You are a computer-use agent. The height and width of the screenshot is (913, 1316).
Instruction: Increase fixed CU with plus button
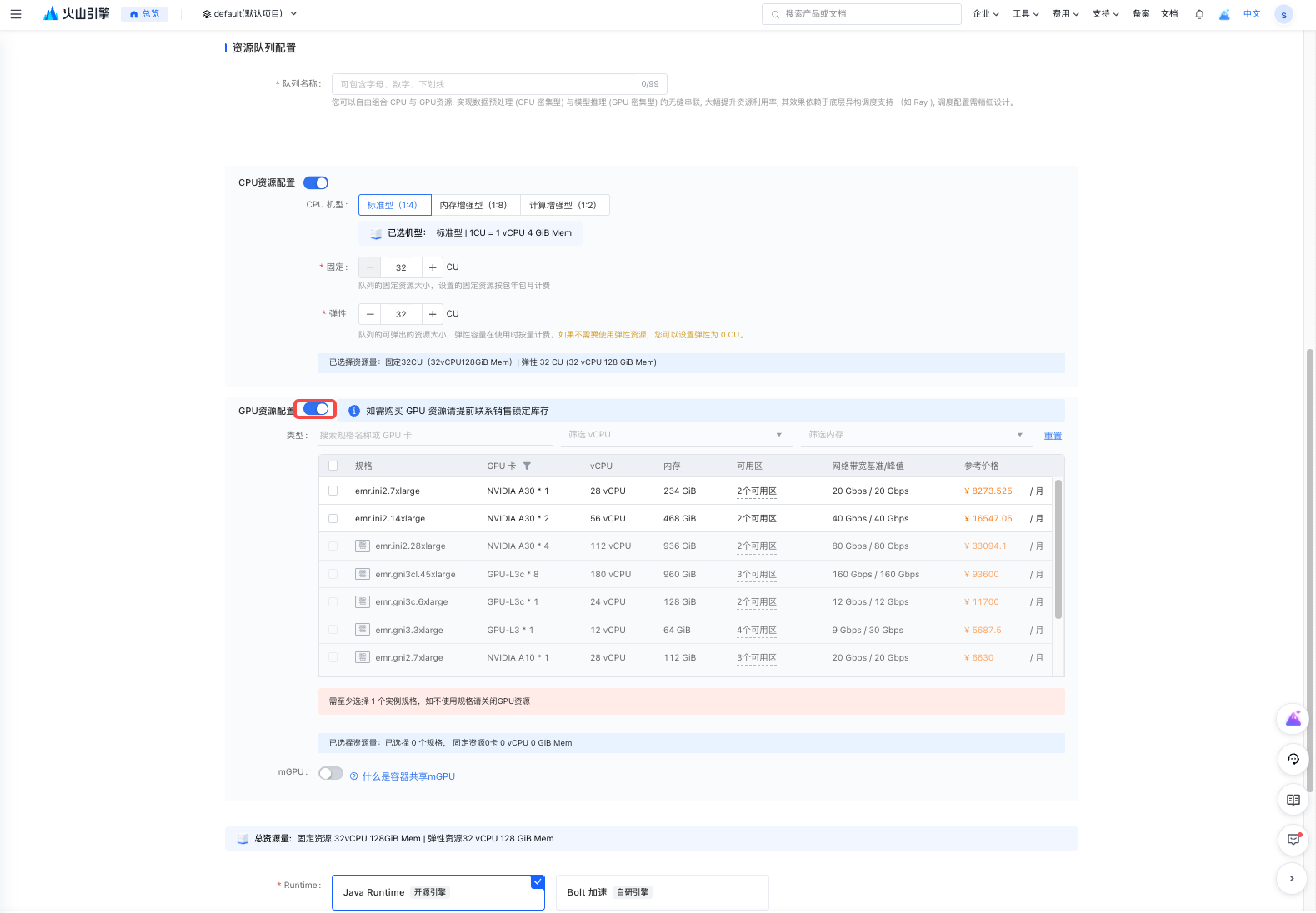tap(433, 267)
